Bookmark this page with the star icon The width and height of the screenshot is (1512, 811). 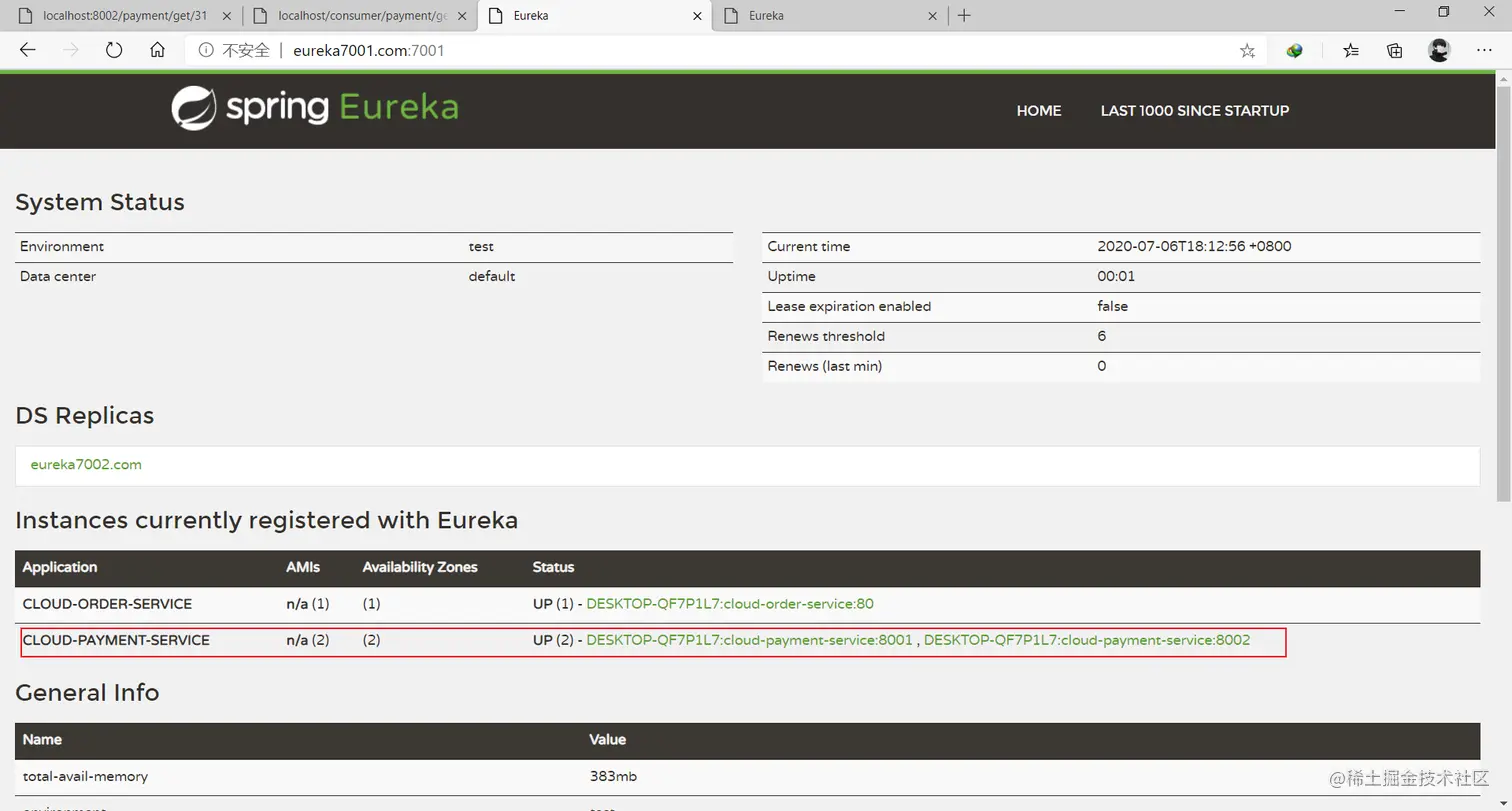1247,51
